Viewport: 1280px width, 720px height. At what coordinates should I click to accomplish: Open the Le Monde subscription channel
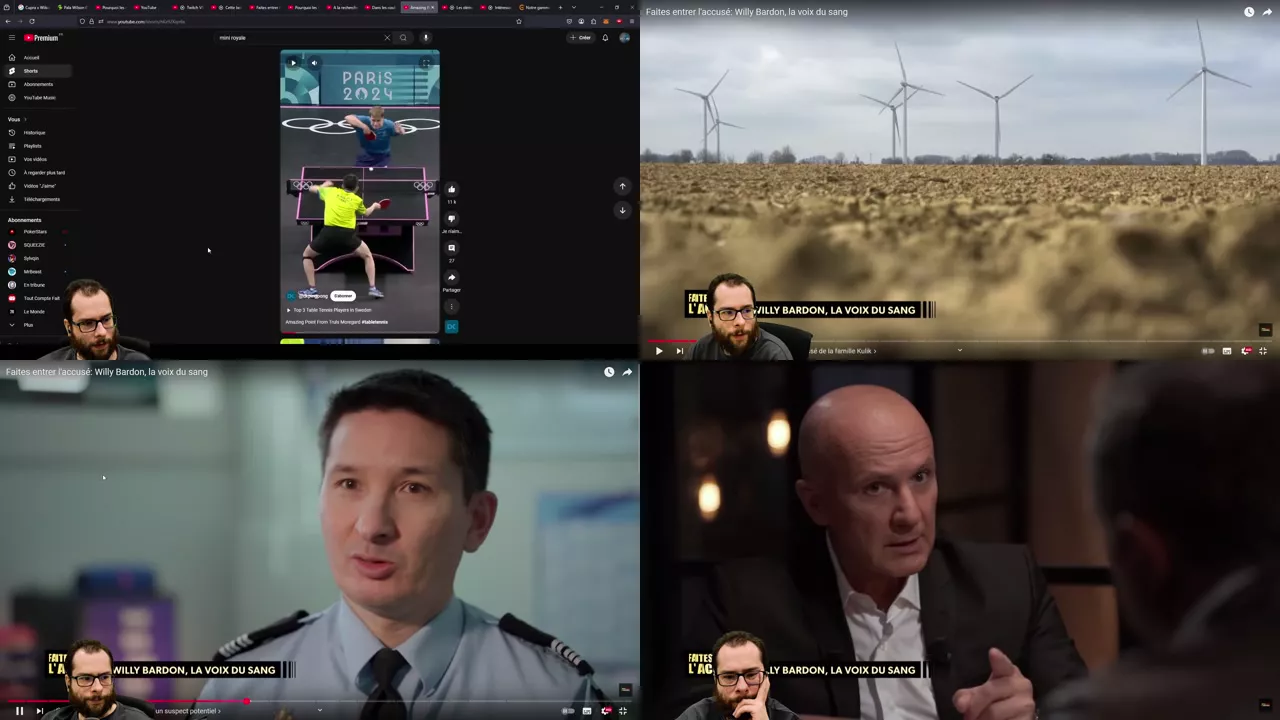(x=34, y=312)
